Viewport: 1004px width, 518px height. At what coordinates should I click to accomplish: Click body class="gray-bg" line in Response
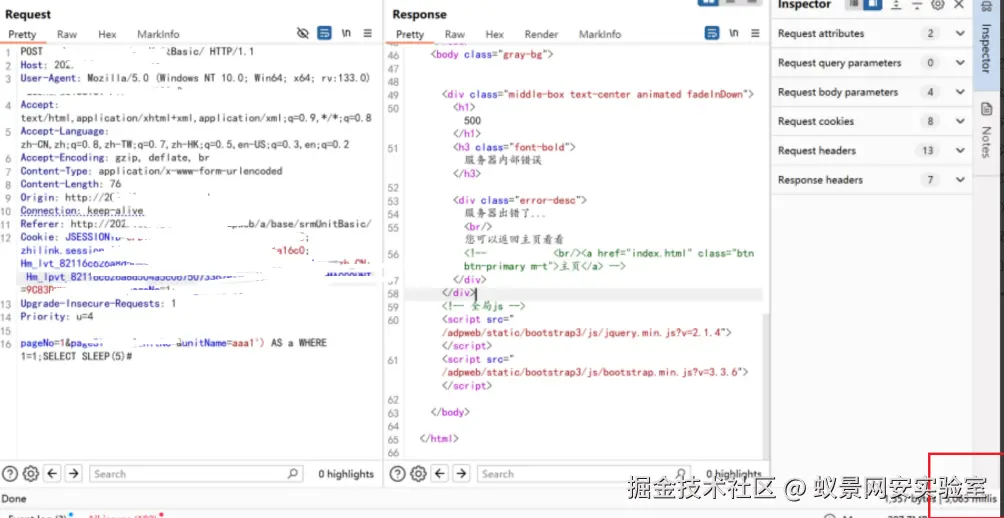tap(492, 54)
